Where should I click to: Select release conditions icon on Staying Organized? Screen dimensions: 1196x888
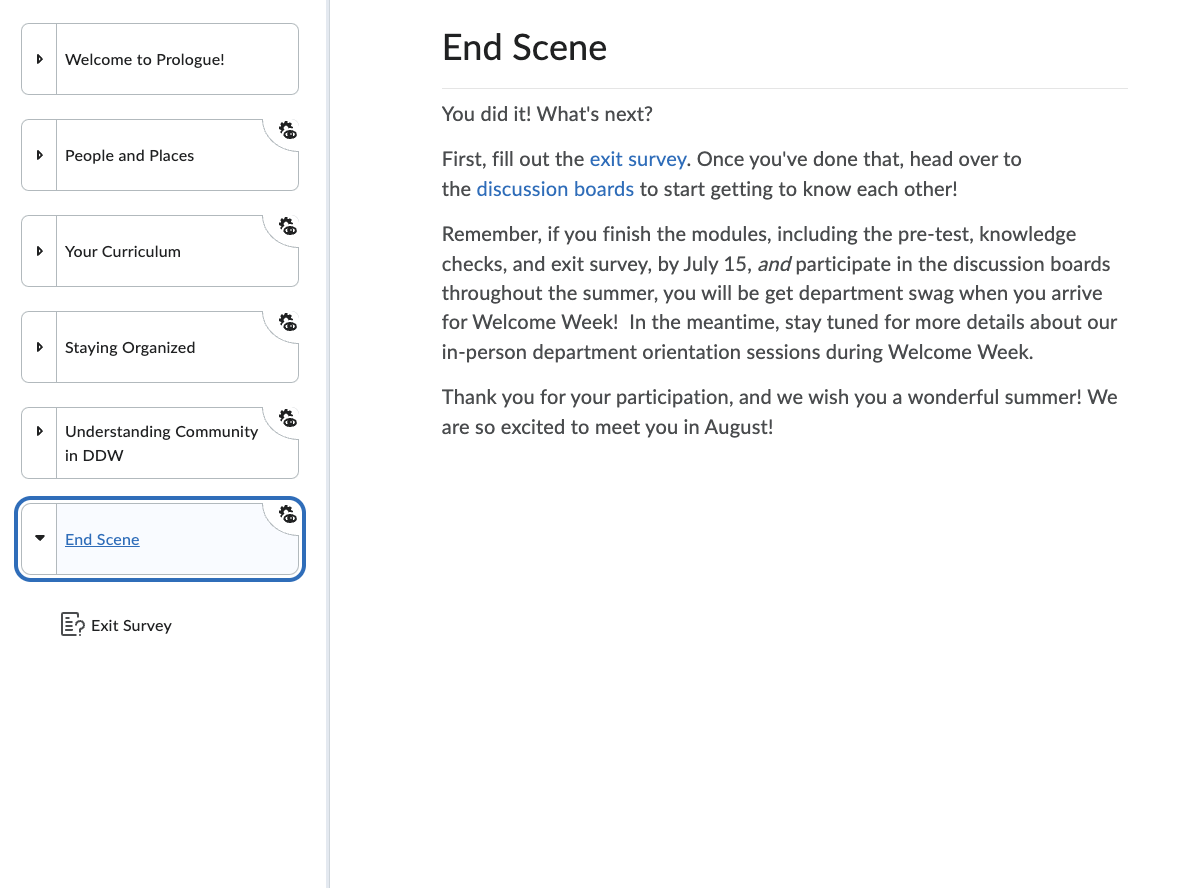[287, 323]
